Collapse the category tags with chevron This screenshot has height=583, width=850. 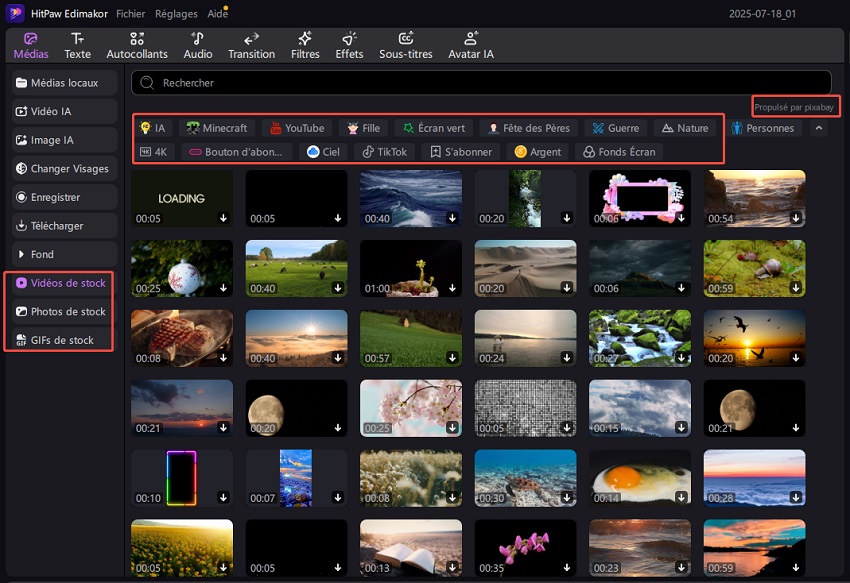tap(818, 128)
